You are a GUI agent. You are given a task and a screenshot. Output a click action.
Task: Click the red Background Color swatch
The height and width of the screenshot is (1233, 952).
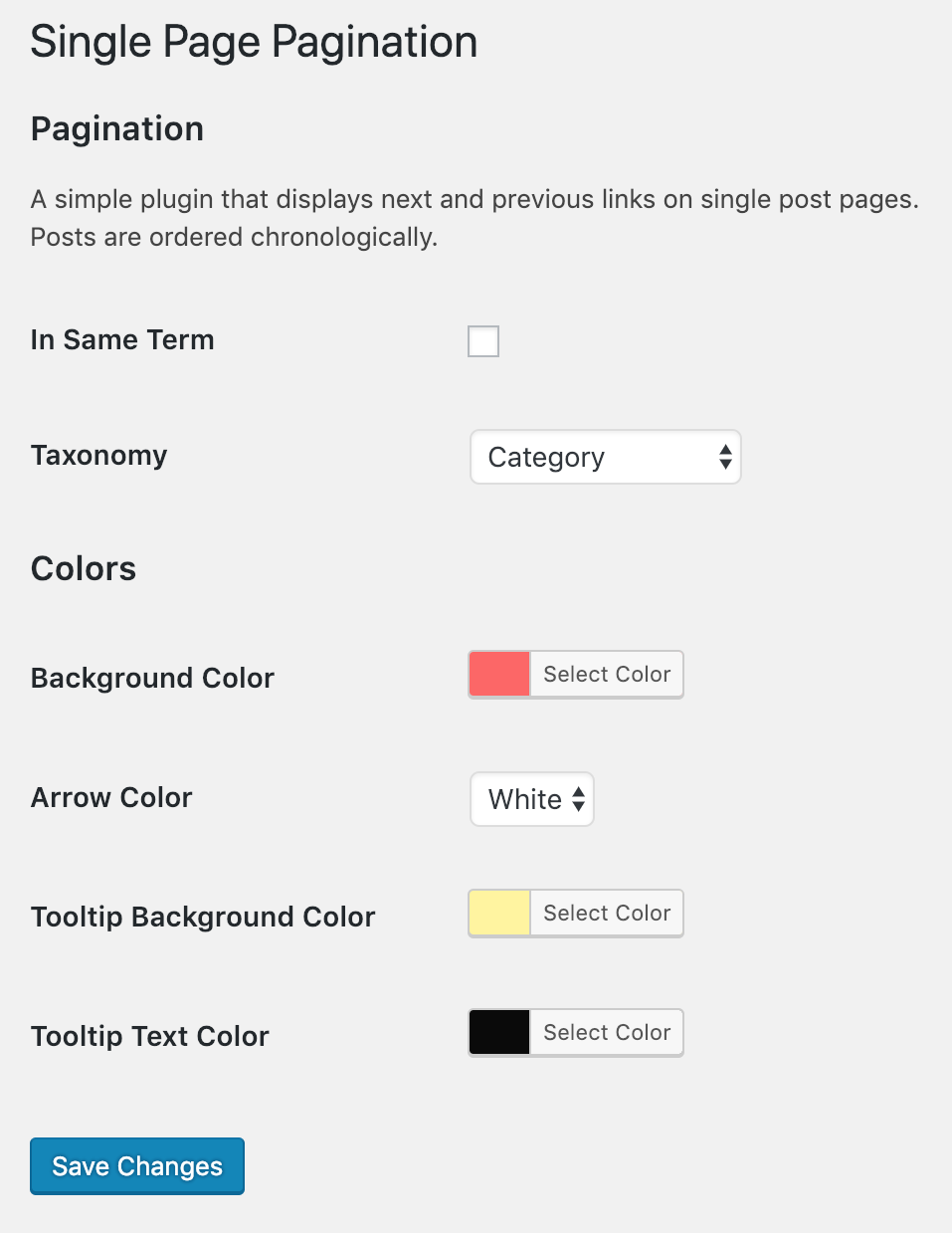pos(499,675)
